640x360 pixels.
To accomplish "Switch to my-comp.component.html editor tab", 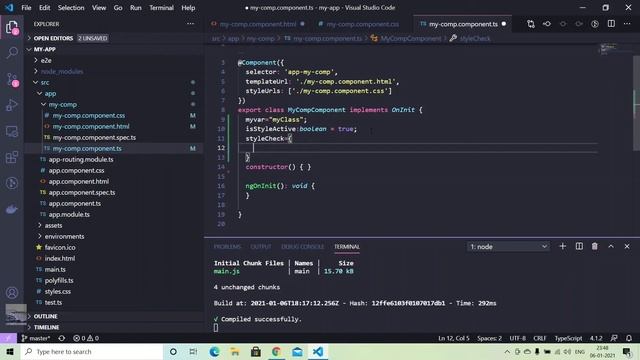I will [x=258, y=24].
